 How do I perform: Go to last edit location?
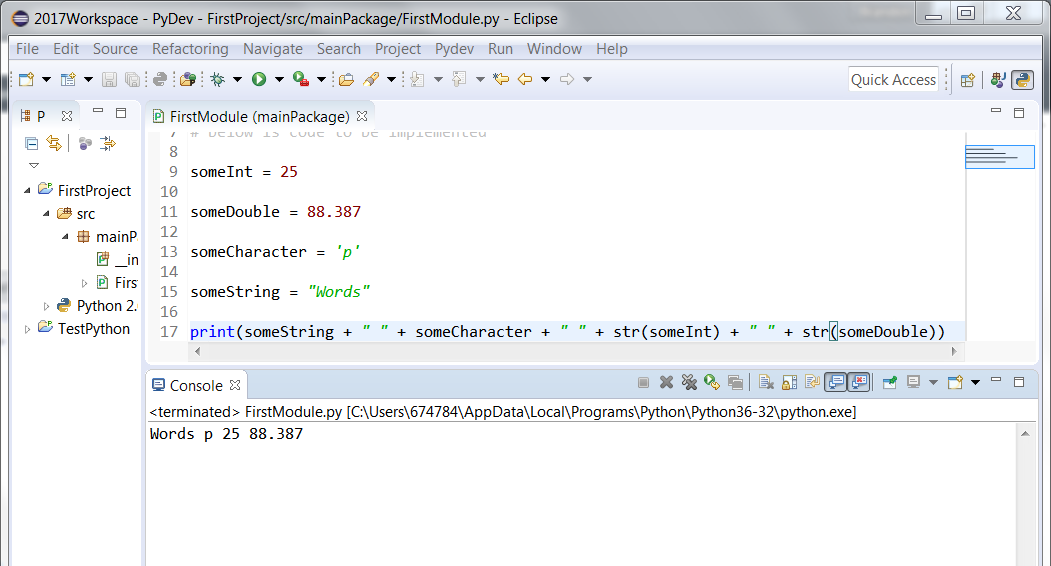501,79
